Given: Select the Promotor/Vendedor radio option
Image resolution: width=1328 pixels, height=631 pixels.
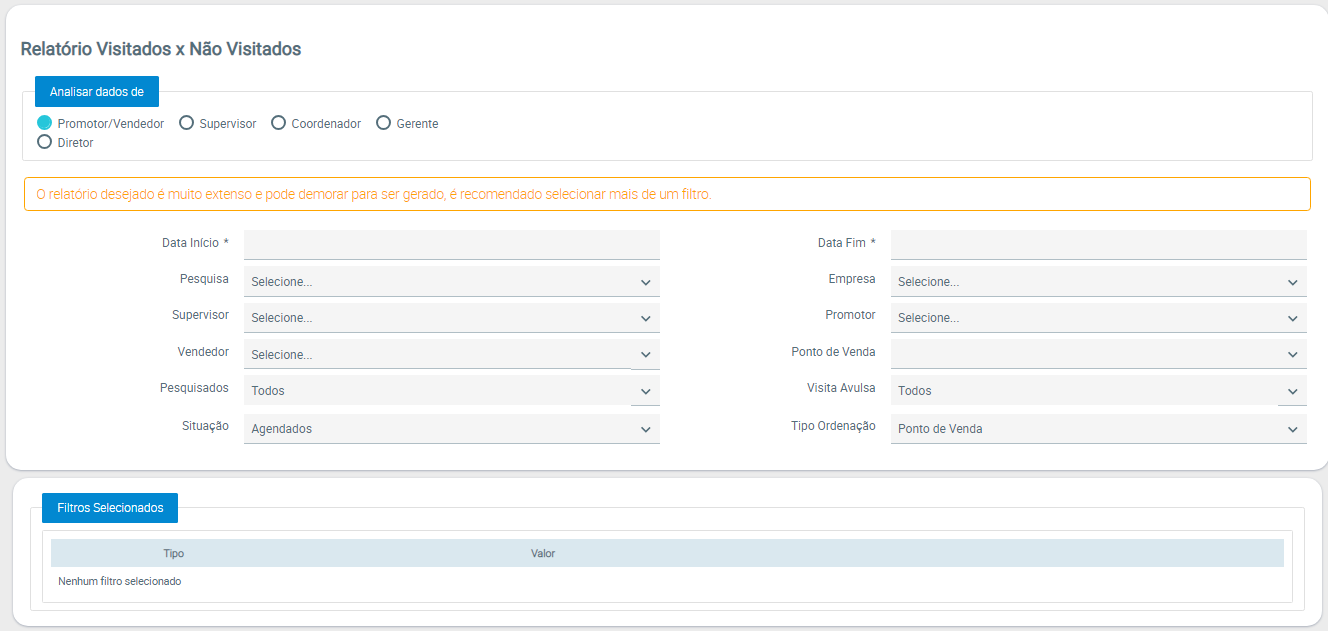Looking at the screenshot, I should tap(45, 123).
